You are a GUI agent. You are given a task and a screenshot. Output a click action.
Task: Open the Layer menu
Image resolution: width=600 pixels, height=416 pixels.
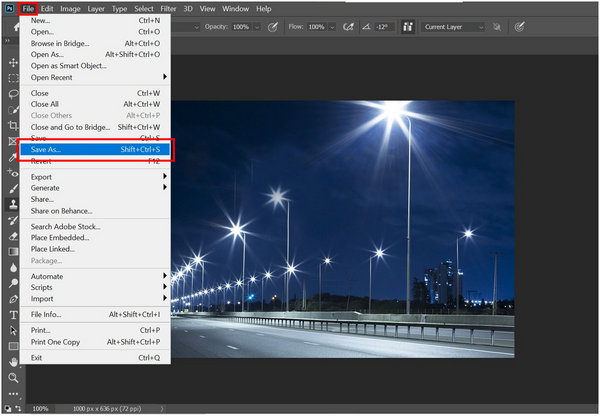click(96, 8)
